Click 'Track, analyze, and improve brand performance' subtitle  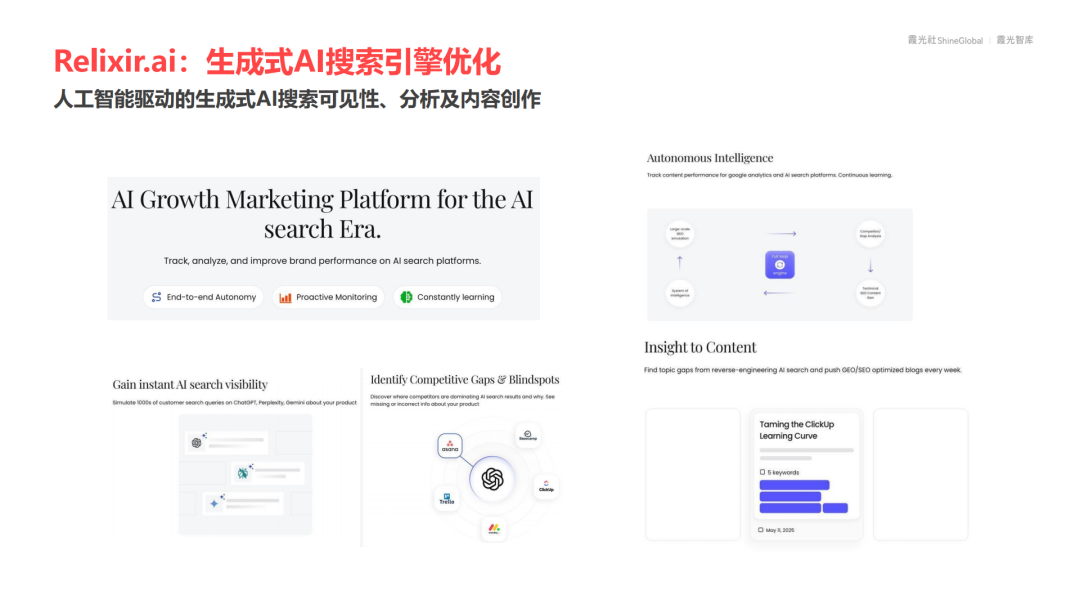click(322, 261)
